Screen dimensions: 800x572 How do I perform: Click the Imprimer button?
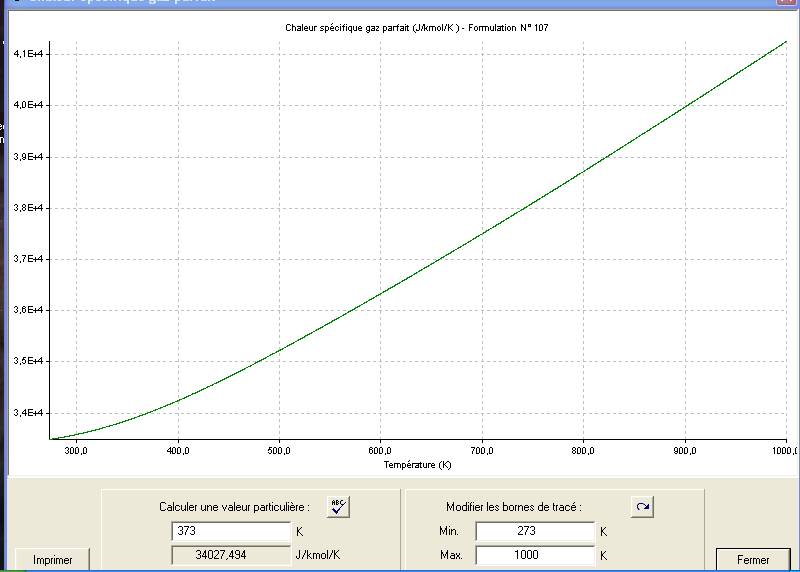point(53,560)
